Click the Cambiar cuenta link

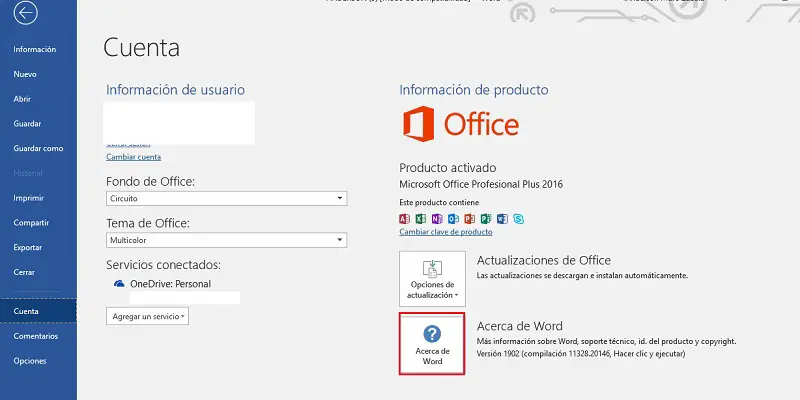coord(134,157)
